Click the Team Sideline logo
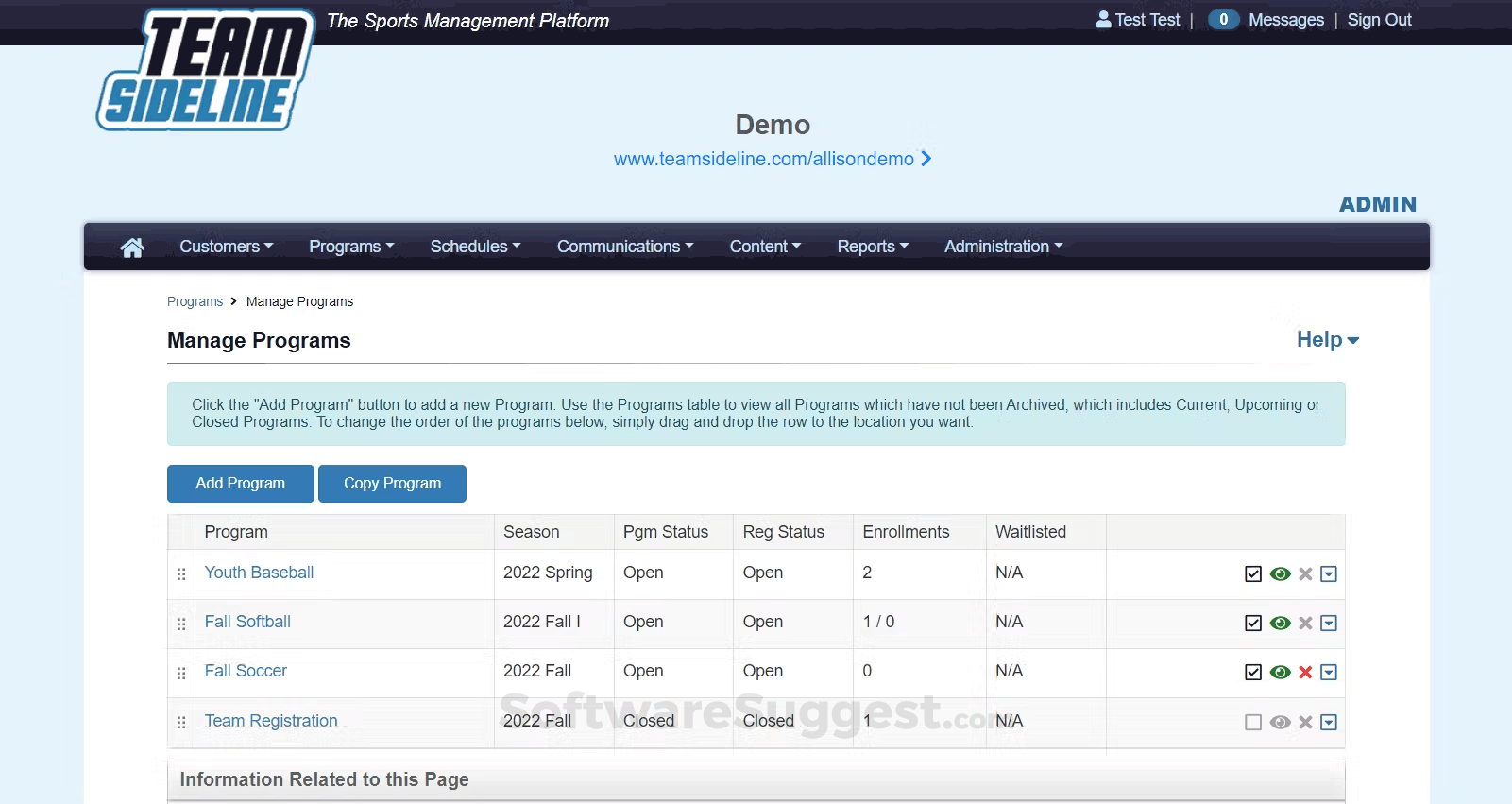The height and width of the screenshot is (804, 1512). (x=206, y=70)
